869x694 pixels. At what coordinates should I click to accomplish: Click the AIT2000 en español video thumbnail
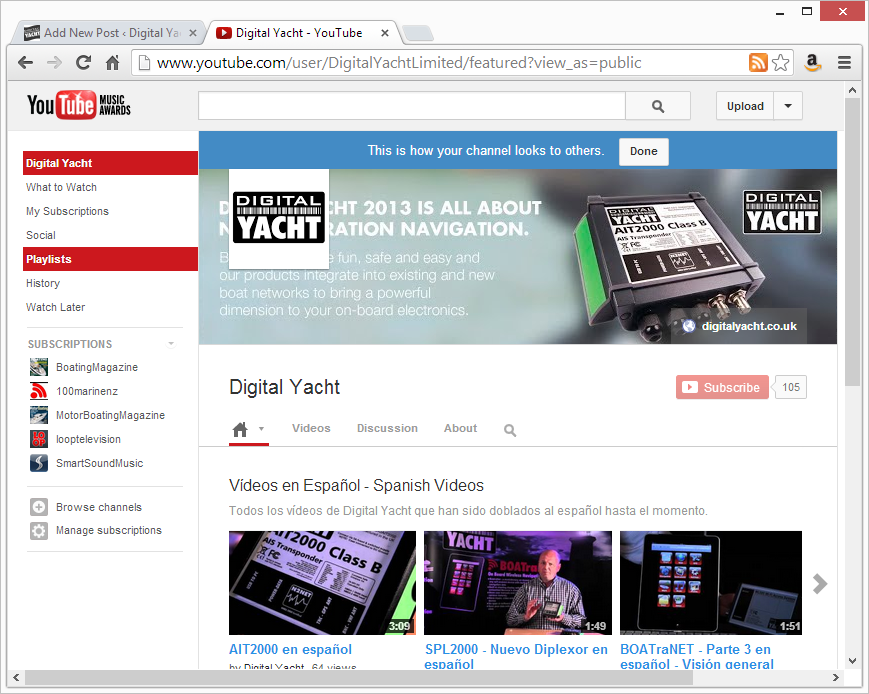(322, 582)
